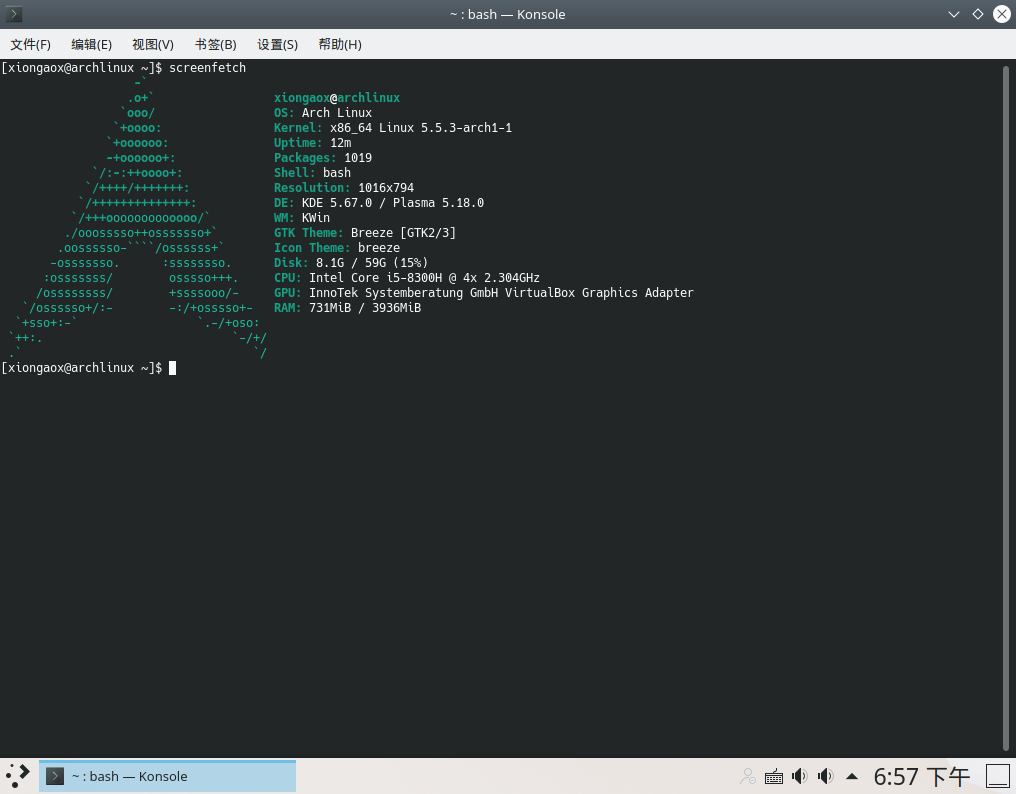Click the terminal's vertical scrollbar
The image size is (1016, 794).
[x=1006, y=408]
